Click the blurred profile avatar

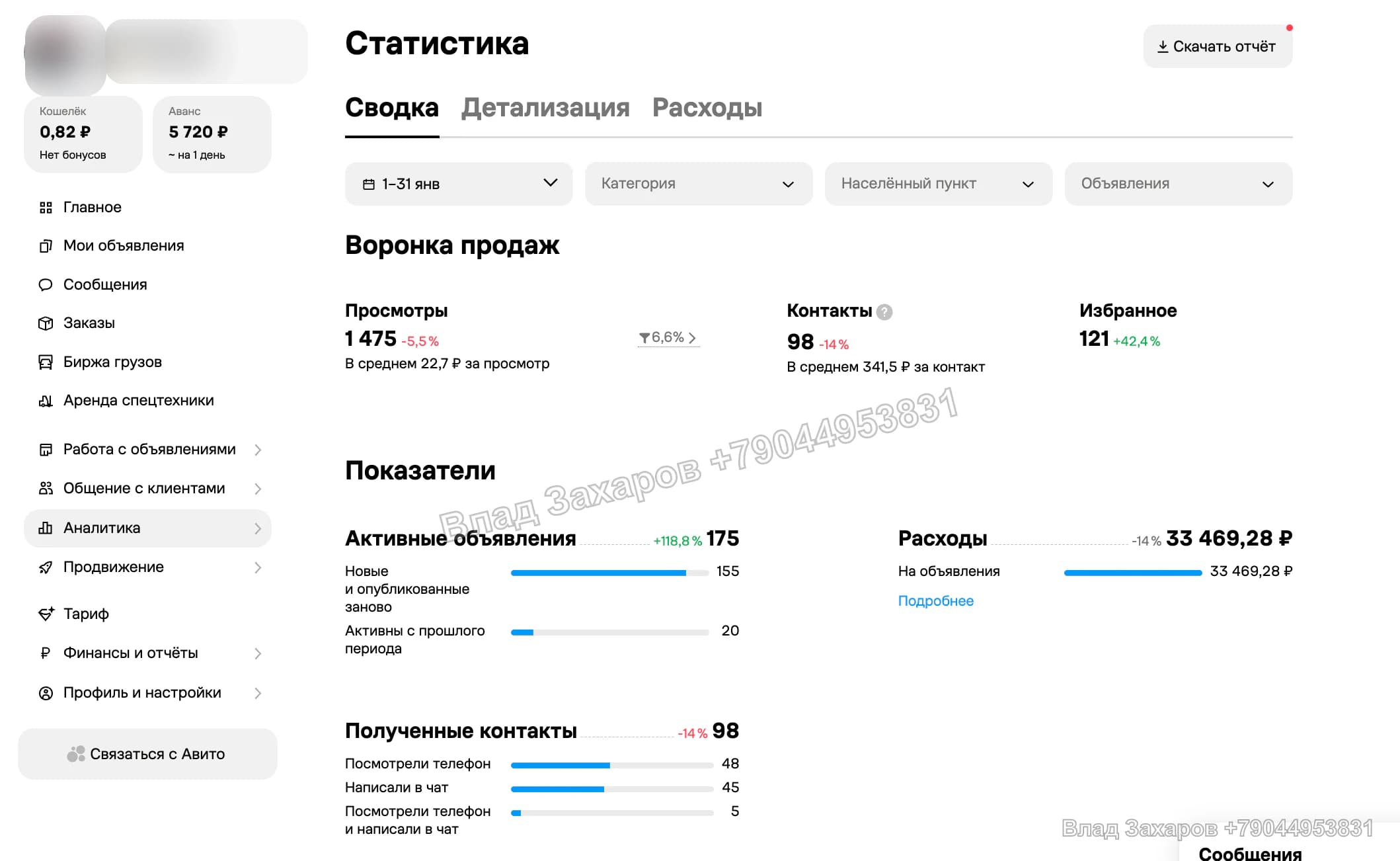tap(65, 56)
